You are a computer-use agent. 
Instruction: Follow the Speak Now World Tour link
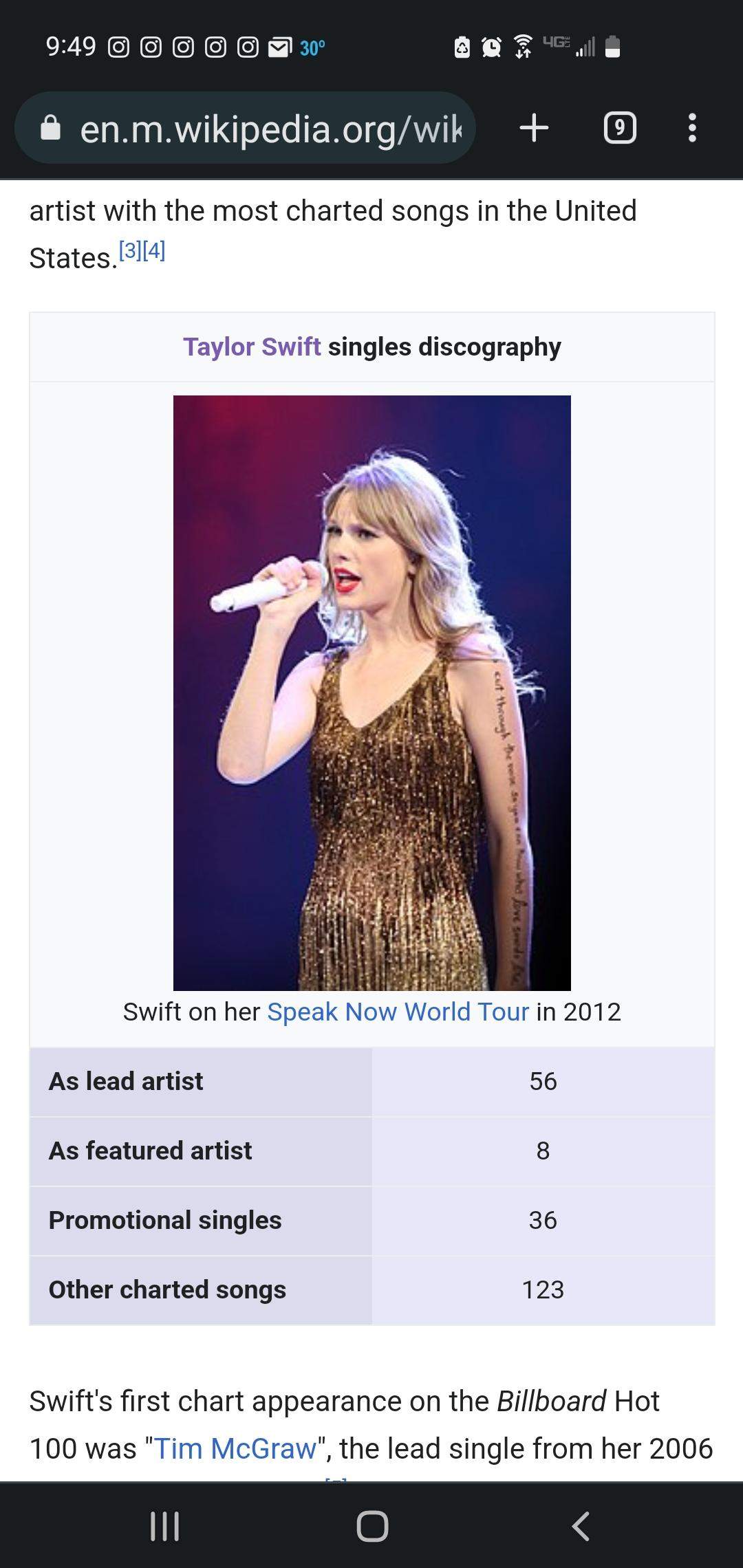398,1012
